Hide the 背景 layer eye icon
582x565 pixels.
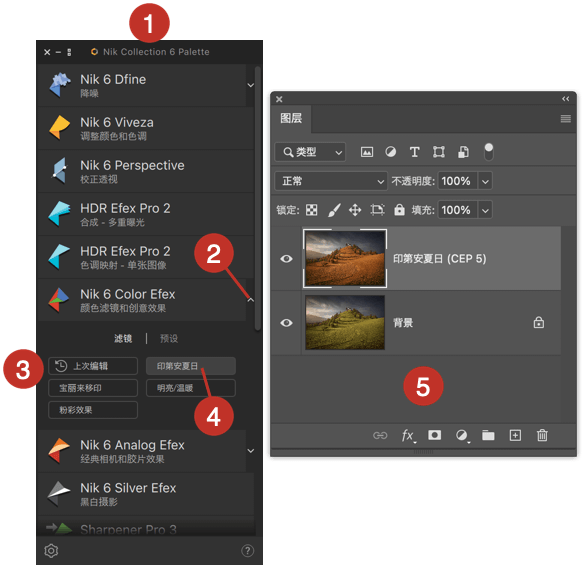(x=286, y=323)
